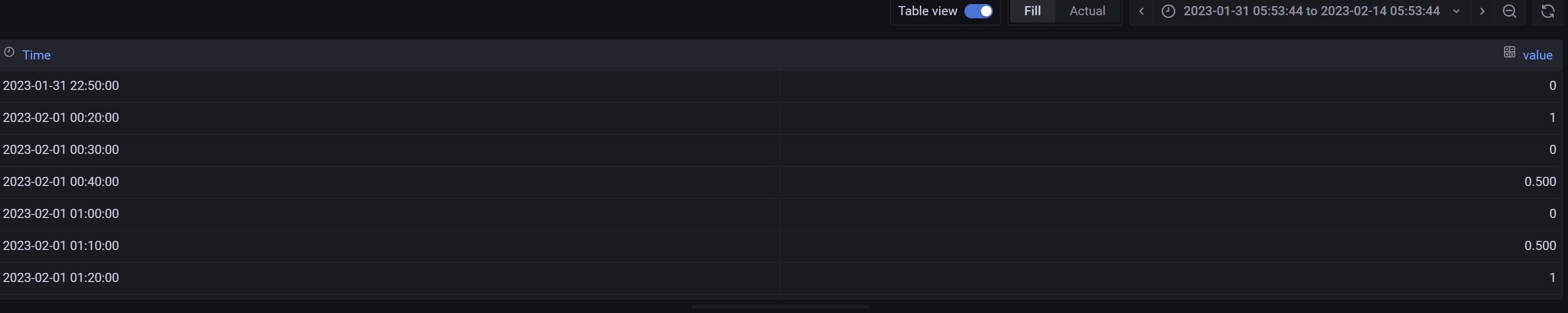Turn off the Table view switch
The width and height of the screenshot is (1568, 313).
tap(978, 12)
